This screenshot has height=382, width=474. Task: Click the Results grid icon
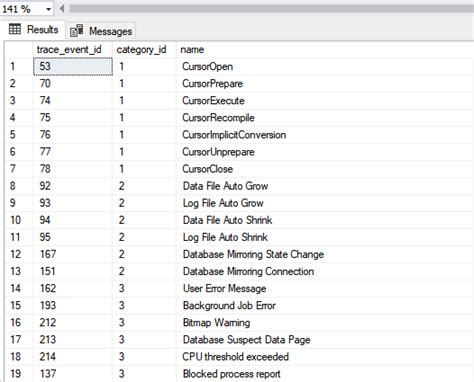pos(15,29)
